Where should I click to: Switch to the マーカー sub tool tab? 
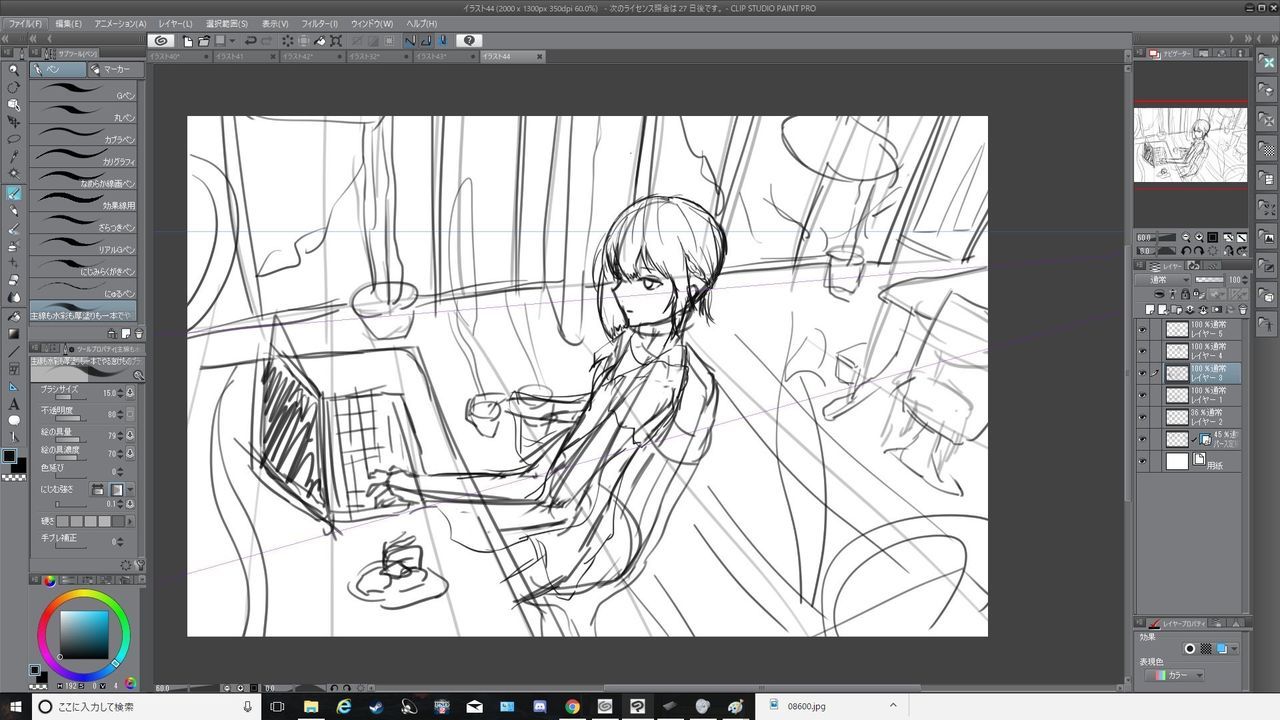click(115, 69)
